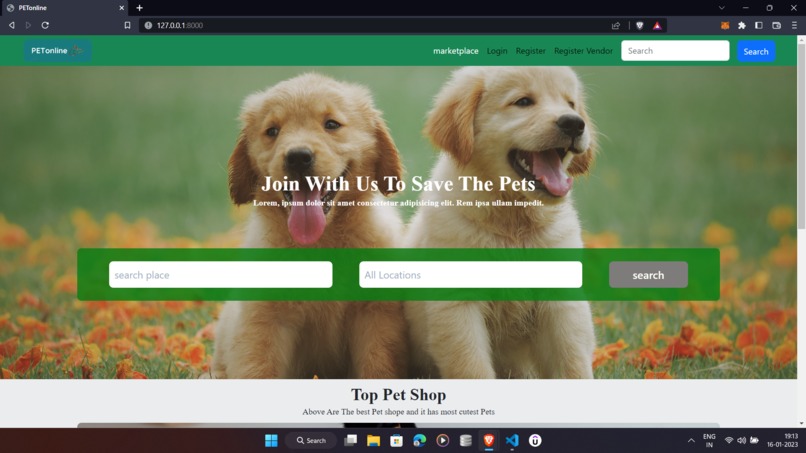Click the volume speaker tray icon
The height and width of the screenshot is (453, 806).
(741, 441)
